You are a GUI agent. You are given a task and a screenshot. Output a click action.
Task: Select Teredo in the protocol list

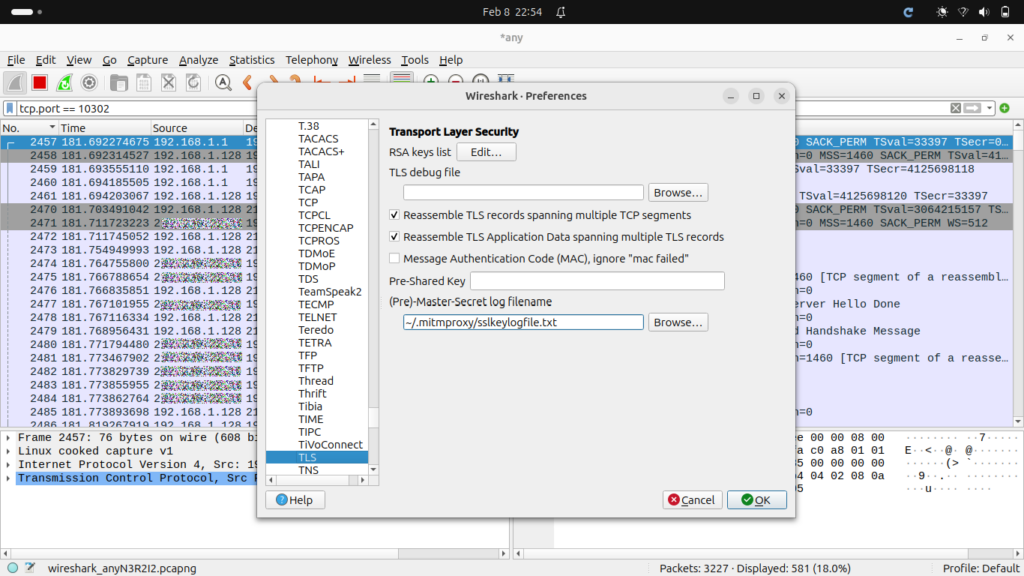pyautogui.click(x=315, y=330)
